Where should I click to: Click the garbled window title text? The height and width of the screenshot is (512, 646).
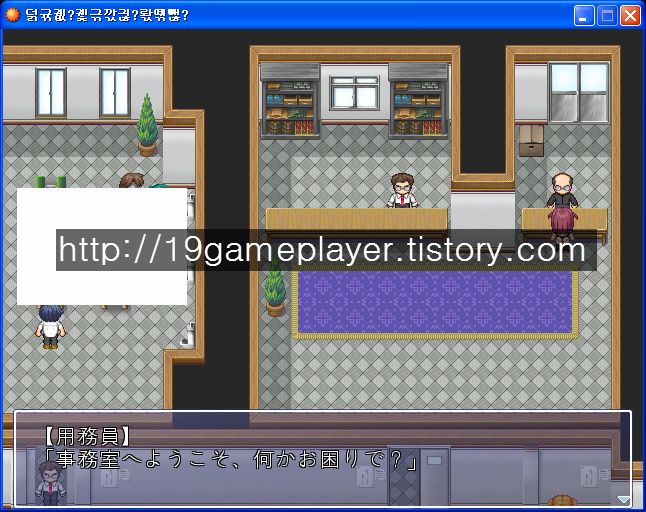coord(107,15)
